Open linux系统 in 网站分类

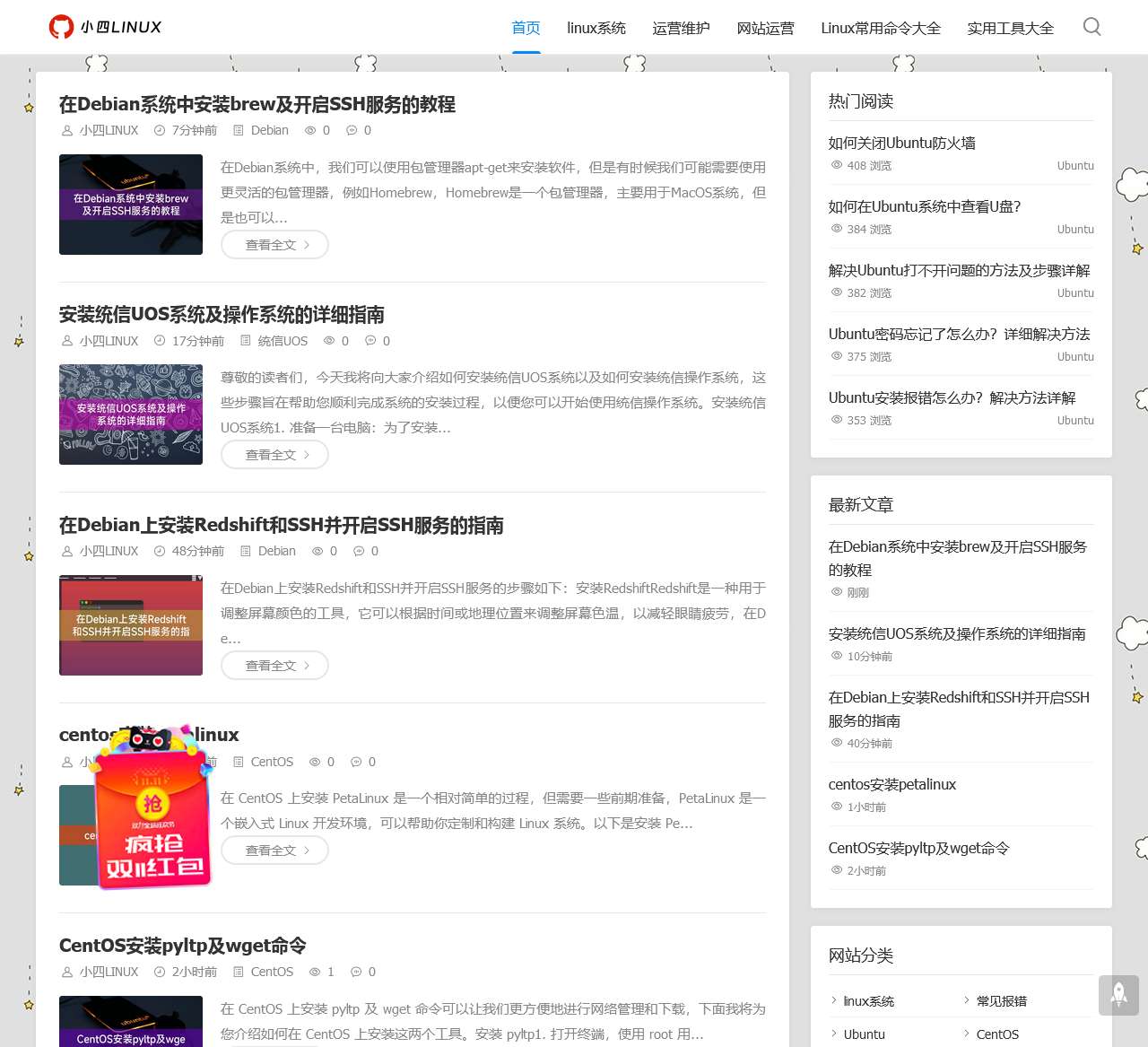click(869, 1001)
